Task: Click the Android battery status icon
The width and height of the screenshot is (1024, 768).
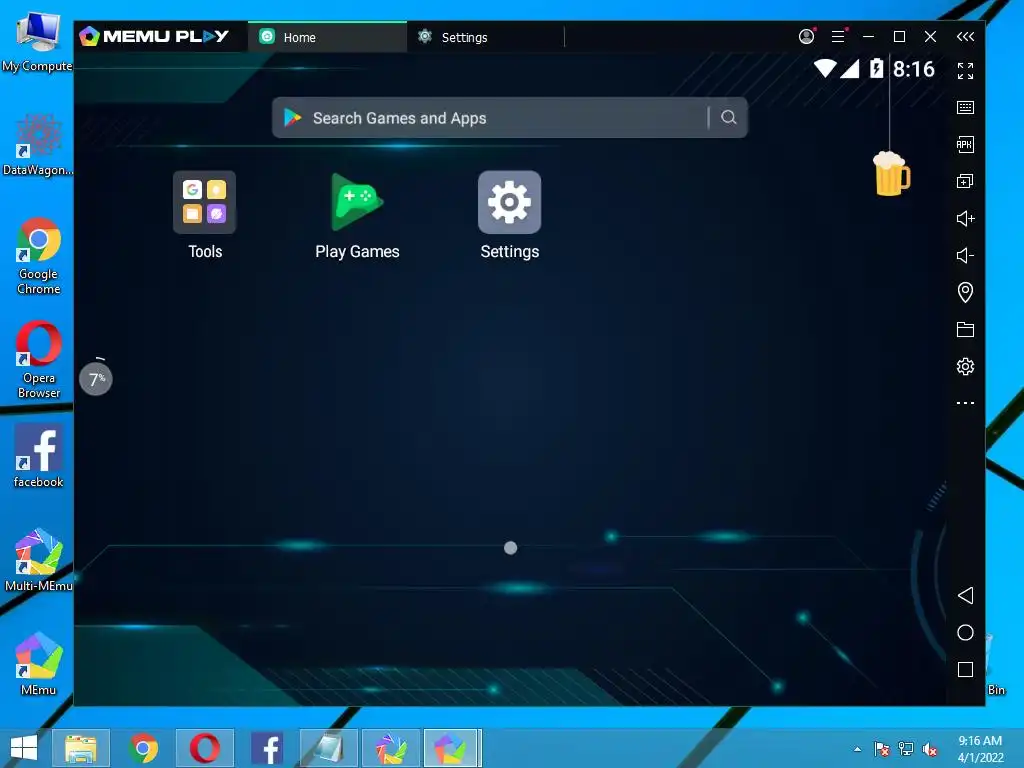Action: (x=876, y=68)
